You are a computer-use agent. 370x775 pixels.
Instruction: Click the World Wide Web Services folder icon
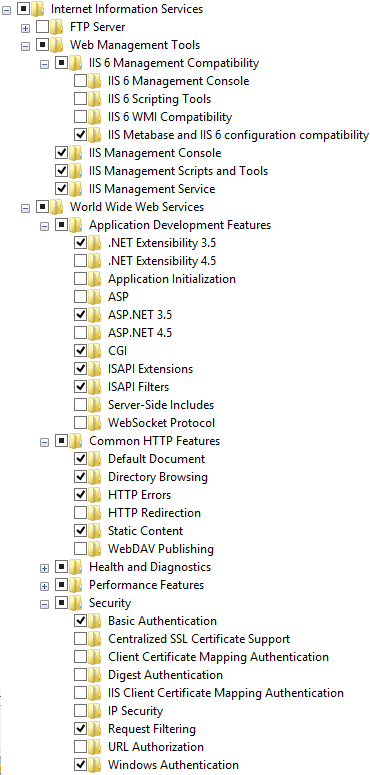click(x=57, y=207)
